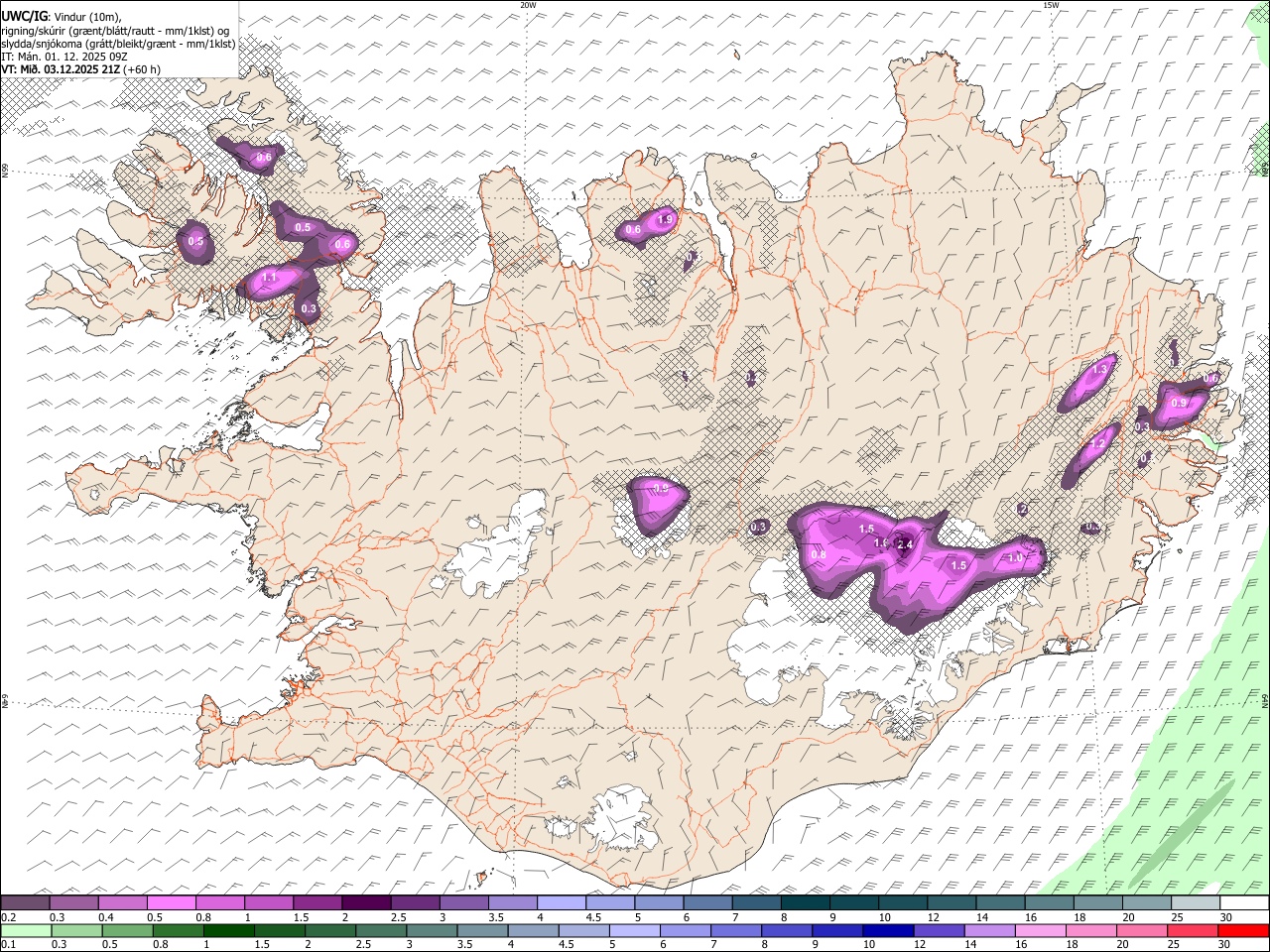The image size is (1270, 952).
Task: Click the 20–25 pink rain scale swatch
Action: click(x=1141, y=930)
